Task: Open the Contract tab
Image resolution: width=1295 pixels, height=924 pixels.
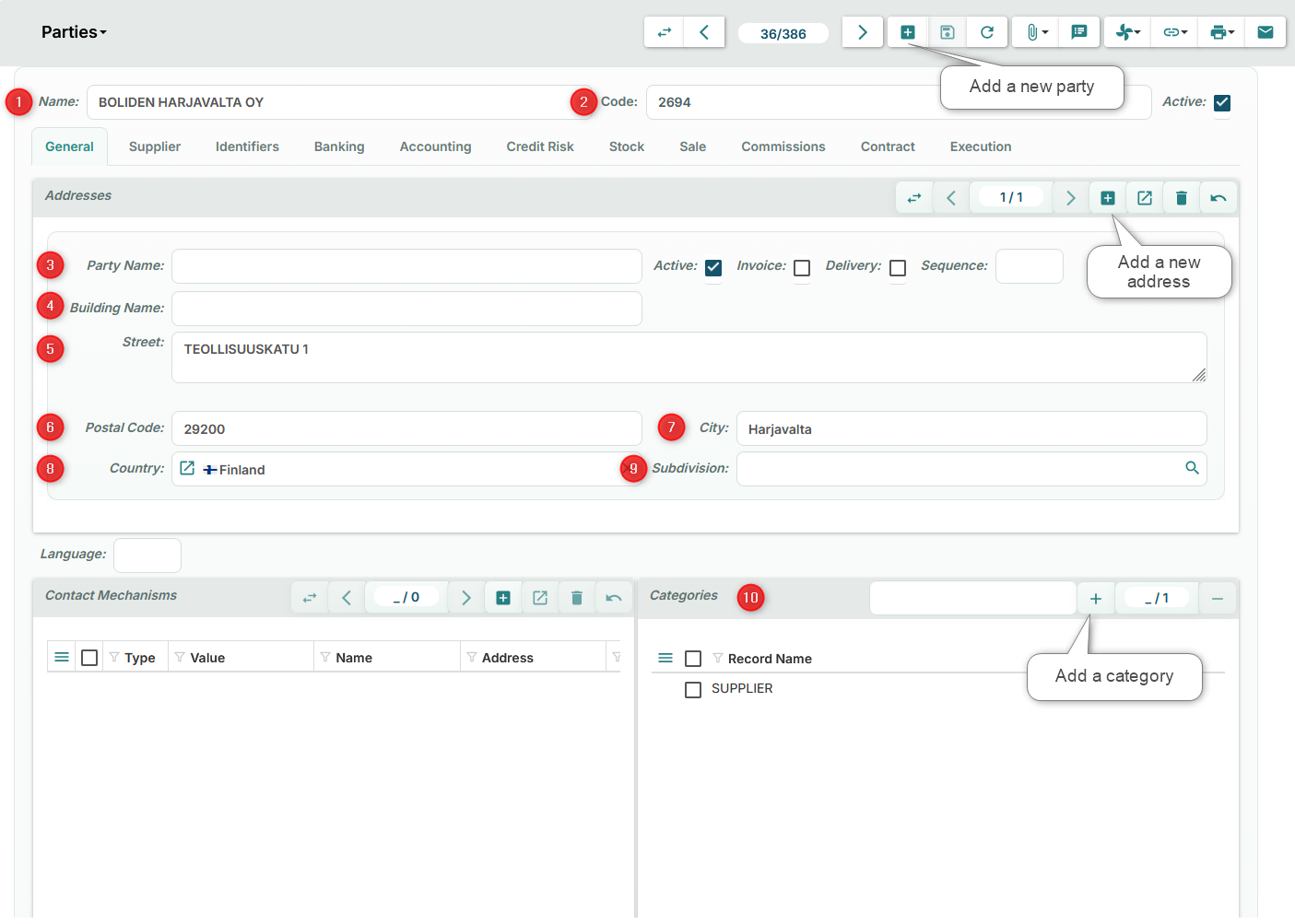Action: click(888, 146)
